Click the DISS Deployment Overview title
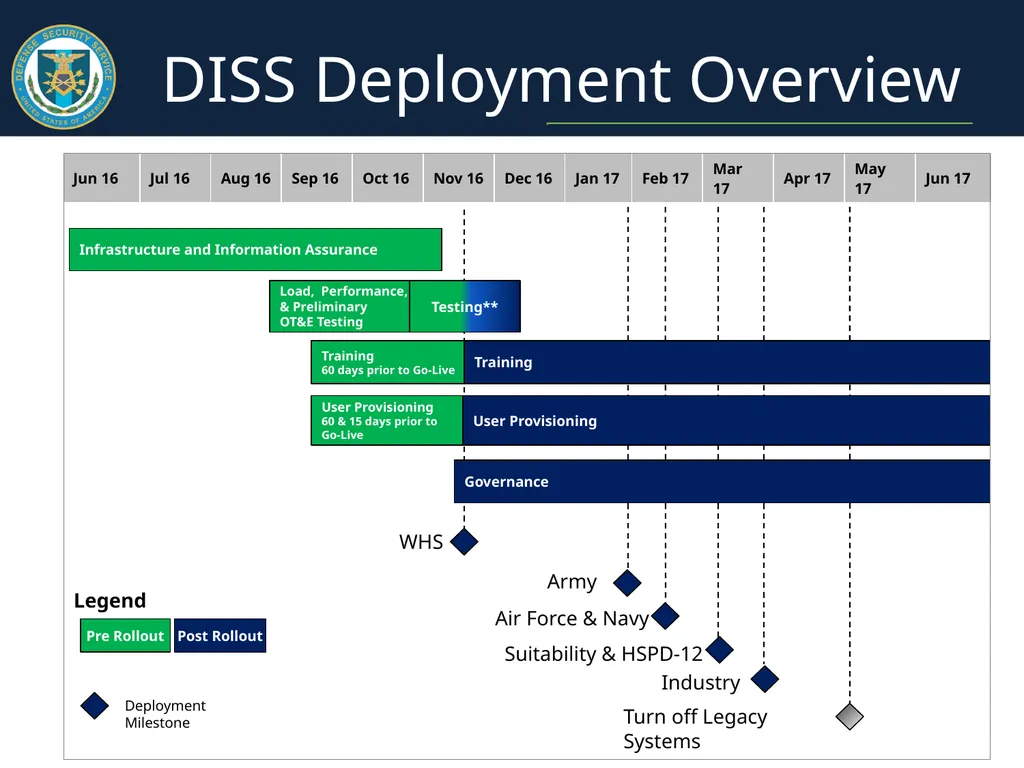 pos(562,80)
